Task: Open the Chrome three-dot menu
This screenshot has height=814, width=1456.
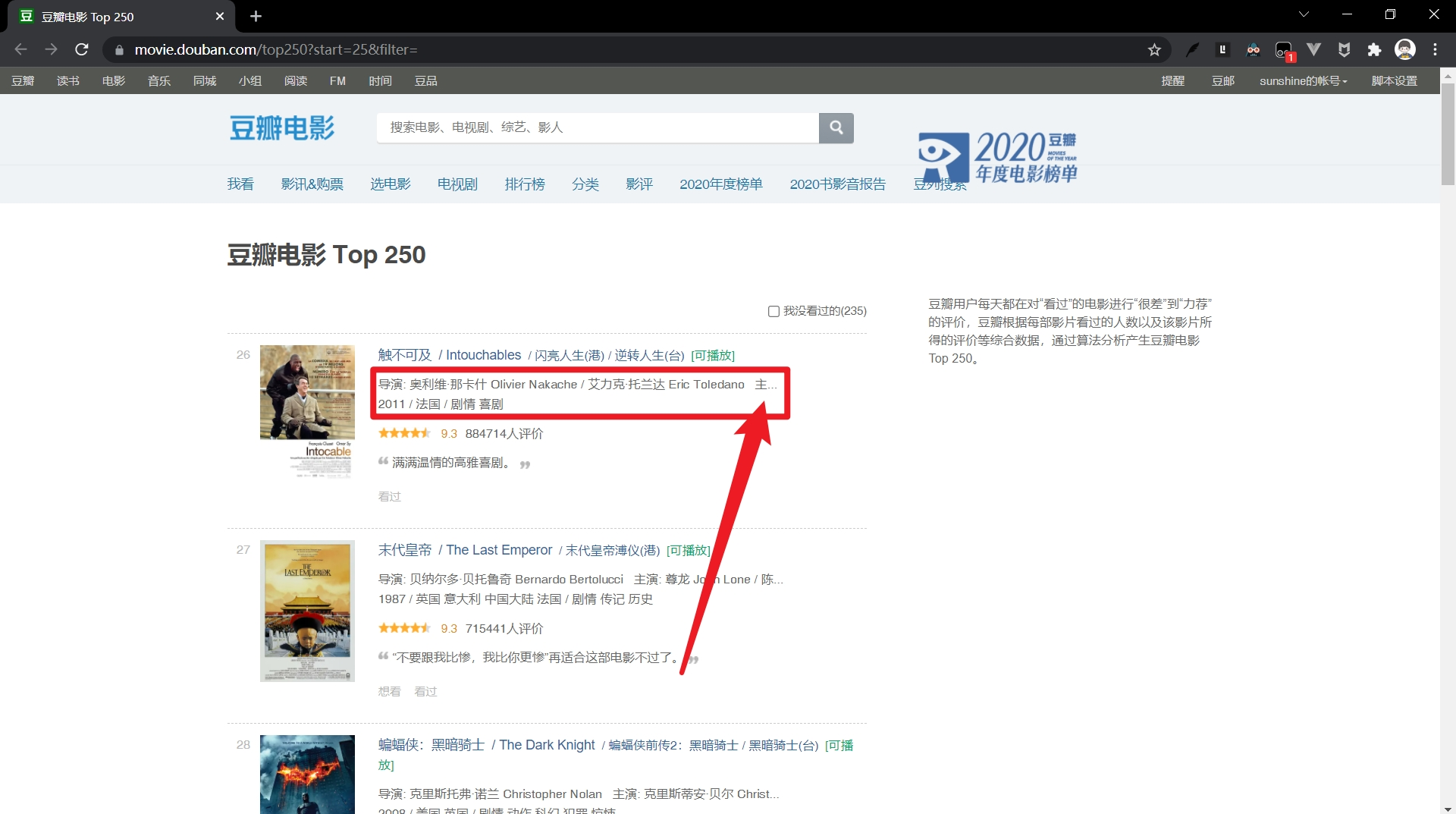Action: pos(1435,50)
